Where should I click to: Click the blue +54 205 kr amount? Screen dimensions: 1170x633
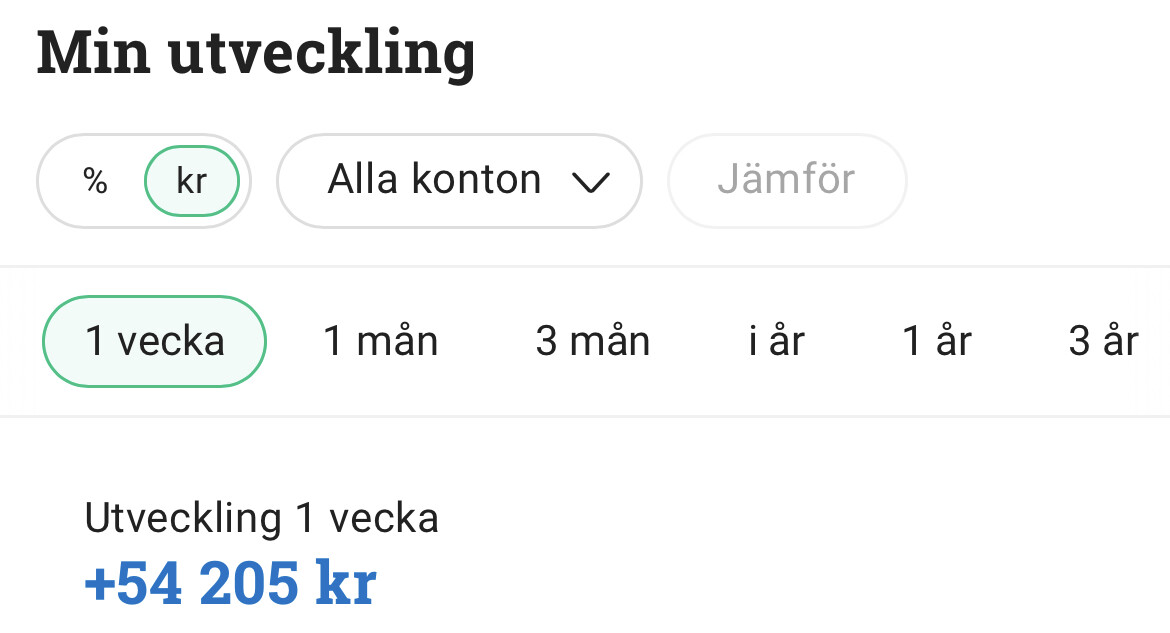tap(231, 583)
